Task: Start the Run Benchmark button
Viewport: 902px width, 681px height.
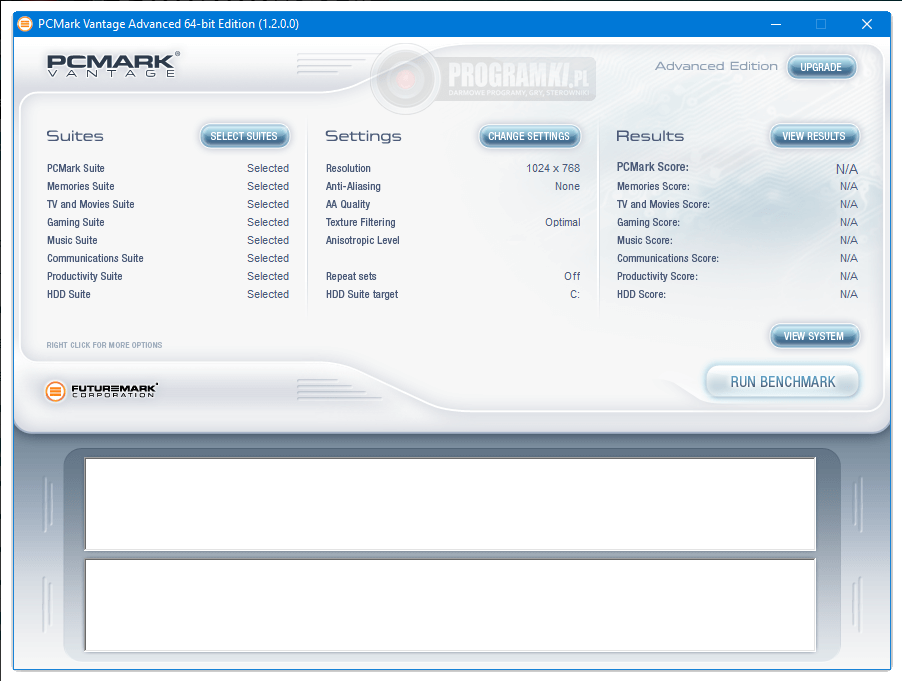Action: [782, 382]
